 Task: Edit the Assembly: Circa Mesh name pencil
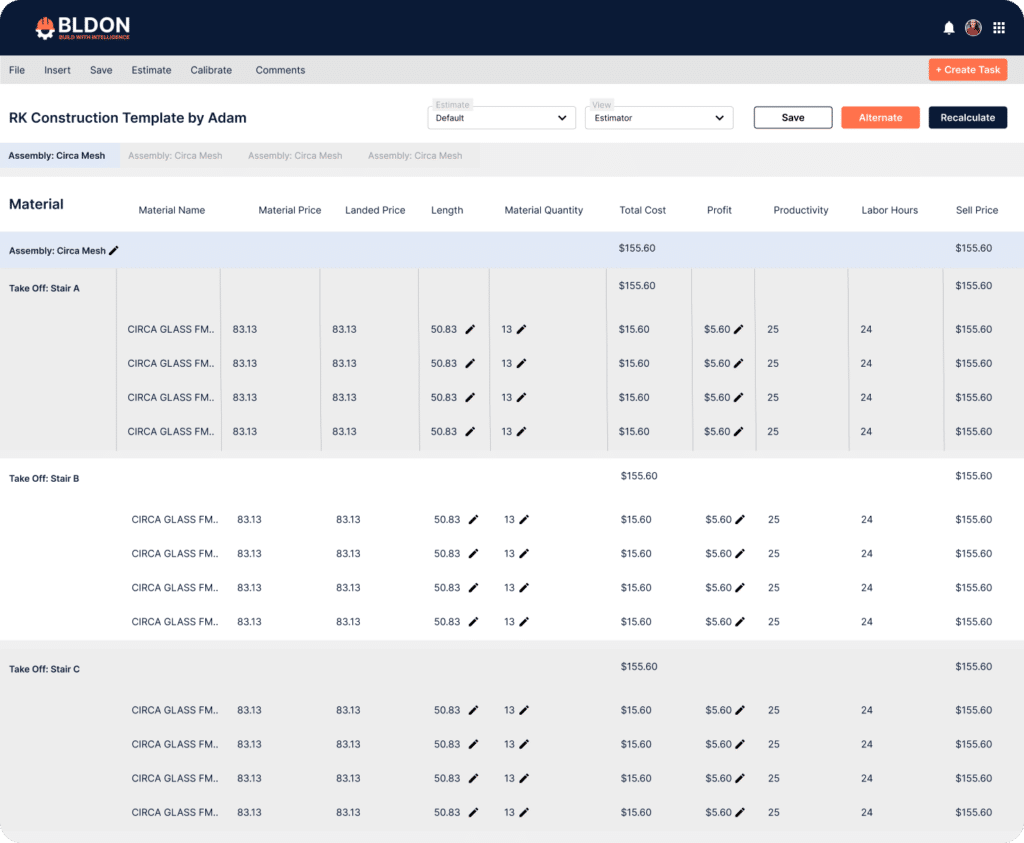click(x=114, y=251)
